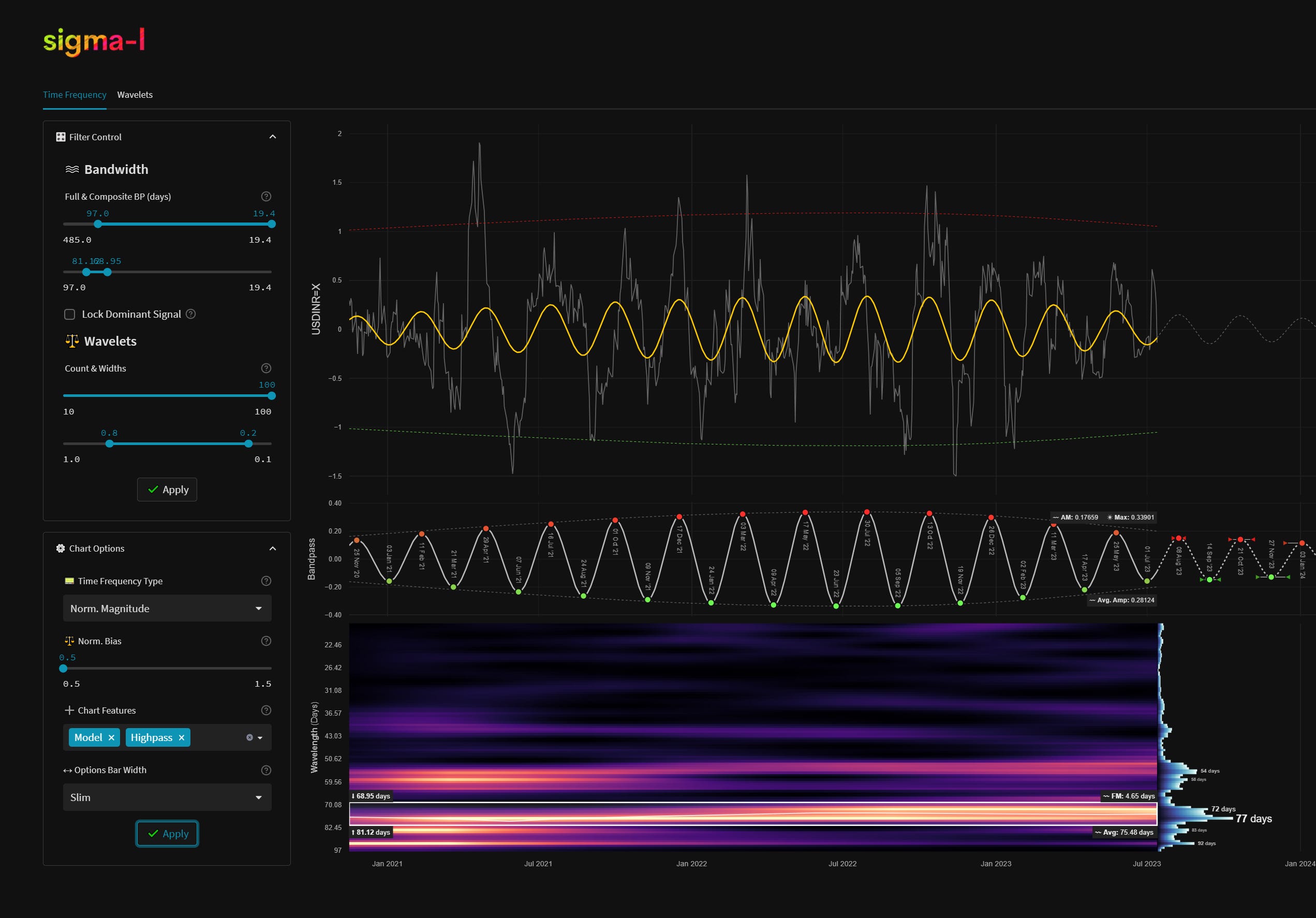Image resolution: width=1316 pixels, height=918 pixels.
Task: Enable Lock Dominant Signal checkbox
Action: 70,314
